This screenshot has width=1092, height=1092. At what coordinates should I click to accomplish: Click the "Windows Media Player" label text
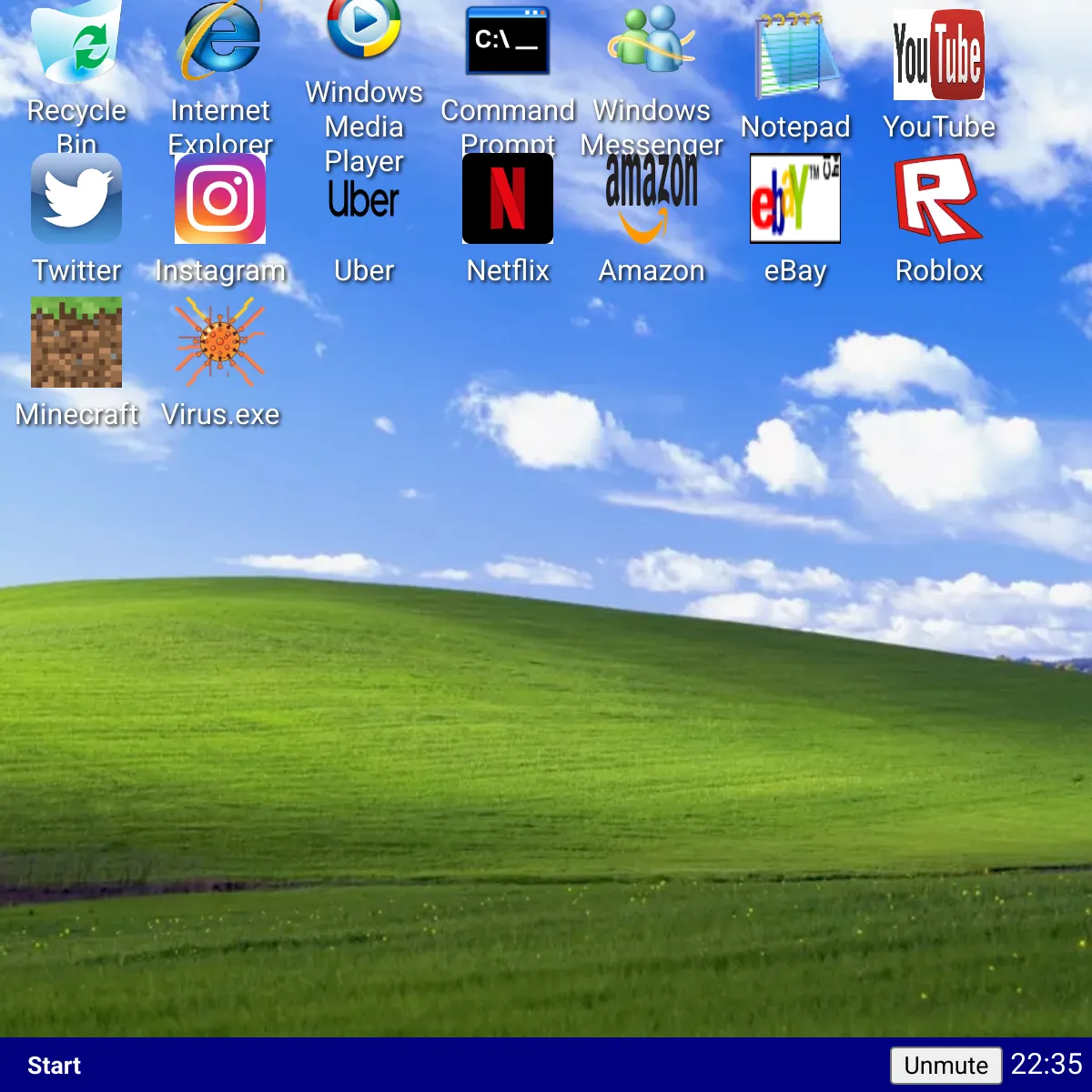point(364,127)
